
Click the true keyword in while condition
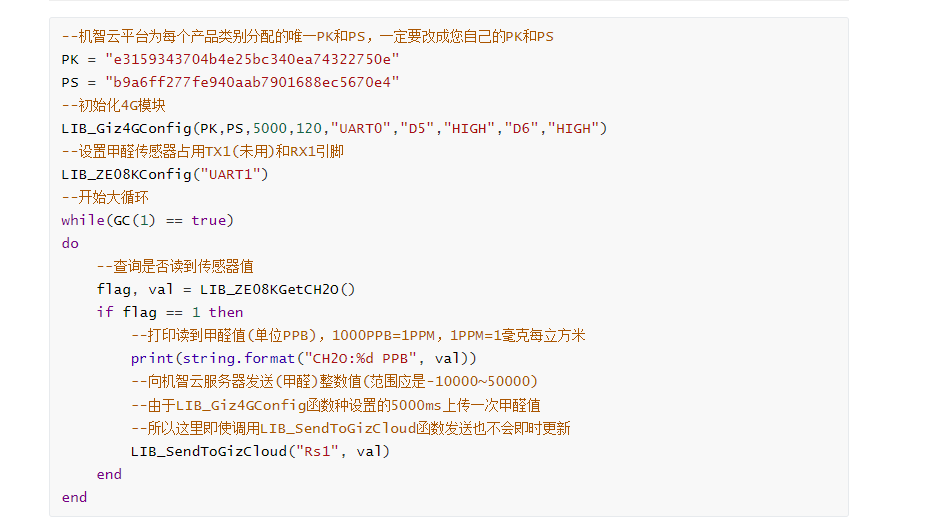pyautogui.click(x=208, y=220)
